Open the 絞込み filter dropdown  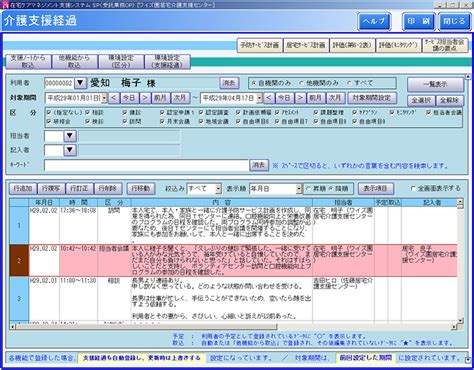pos(218,189)
